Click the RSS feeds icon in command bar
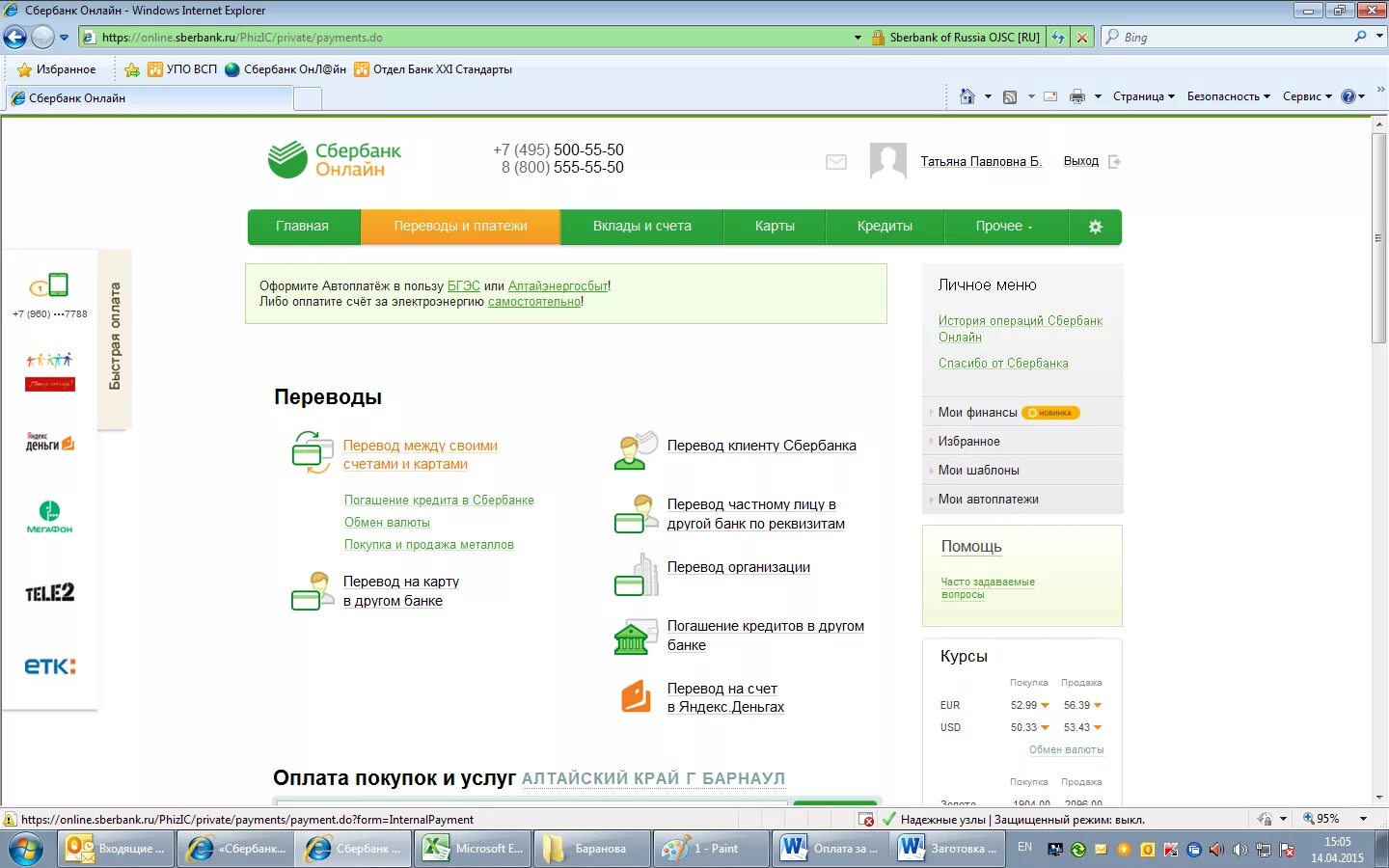Image resolution: width=1389 pixels, height=868 pixels. pos(1010,96)
